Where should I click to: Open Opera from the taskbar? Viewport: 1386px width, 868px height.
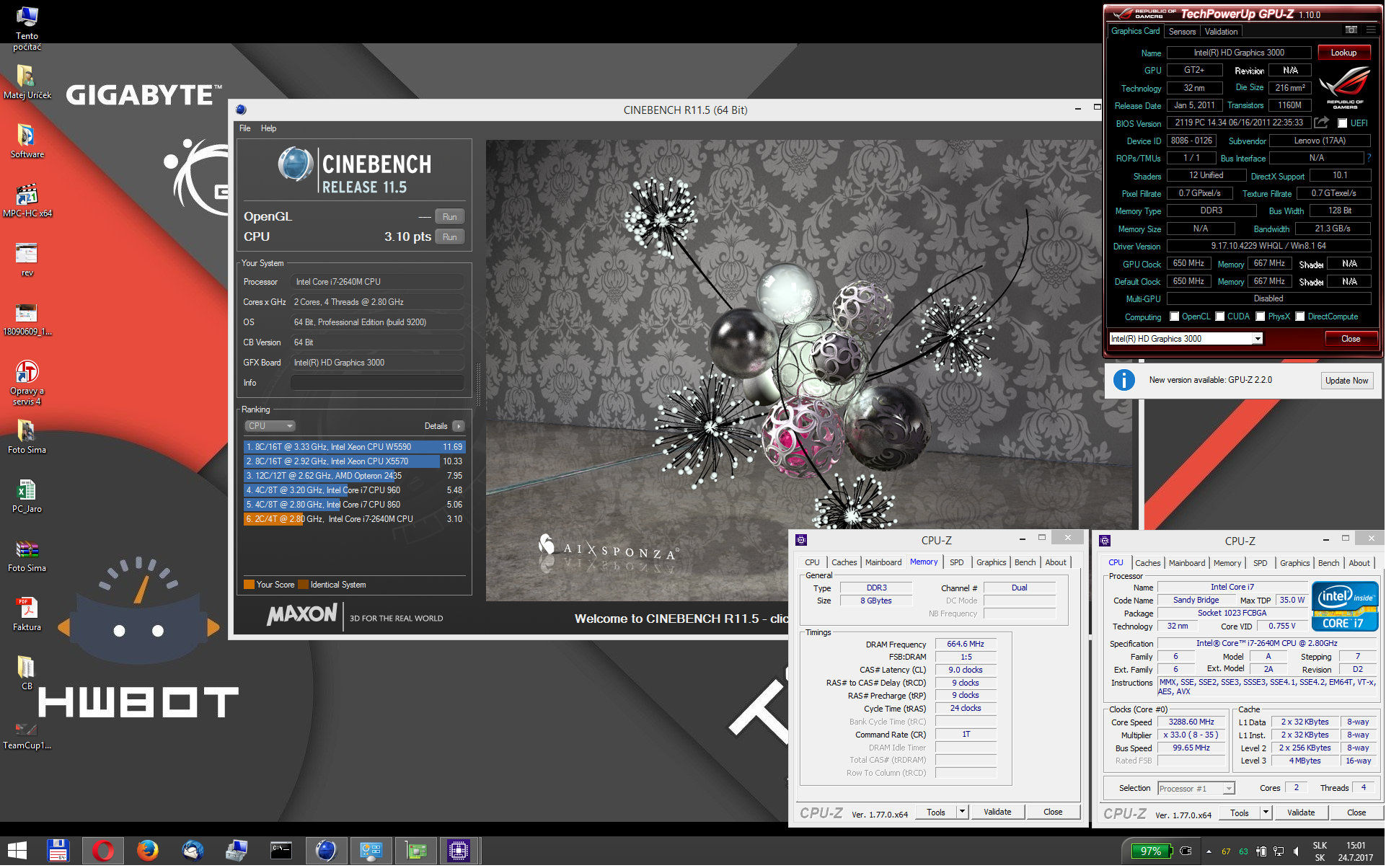102,851
